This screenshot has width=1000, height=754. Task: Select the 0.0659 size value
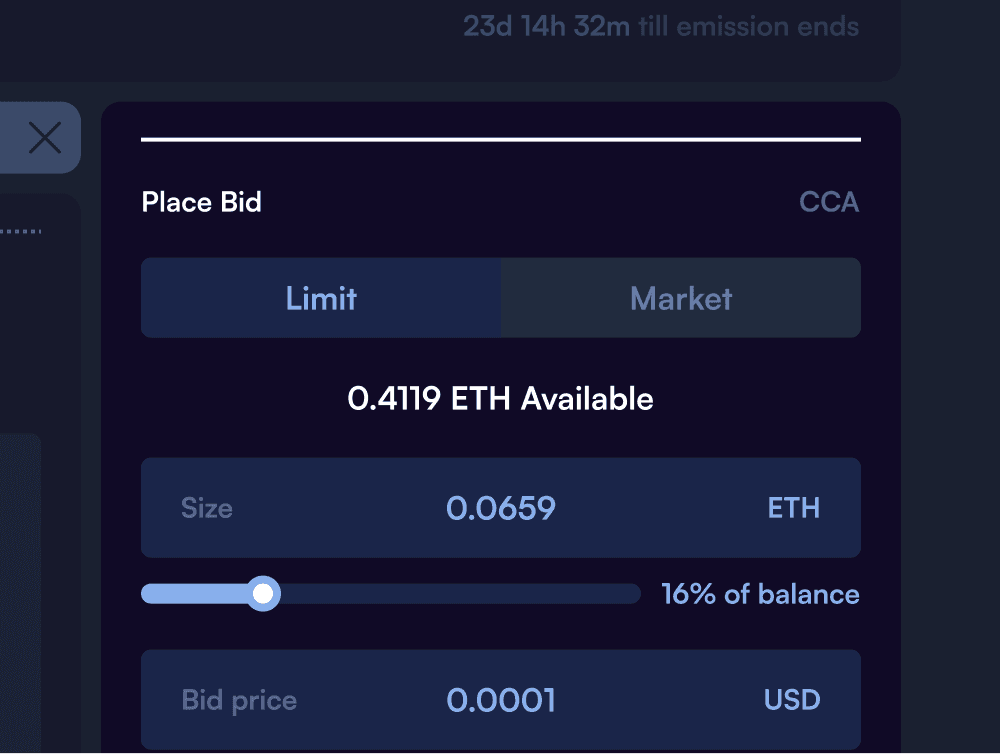point(501,508)
